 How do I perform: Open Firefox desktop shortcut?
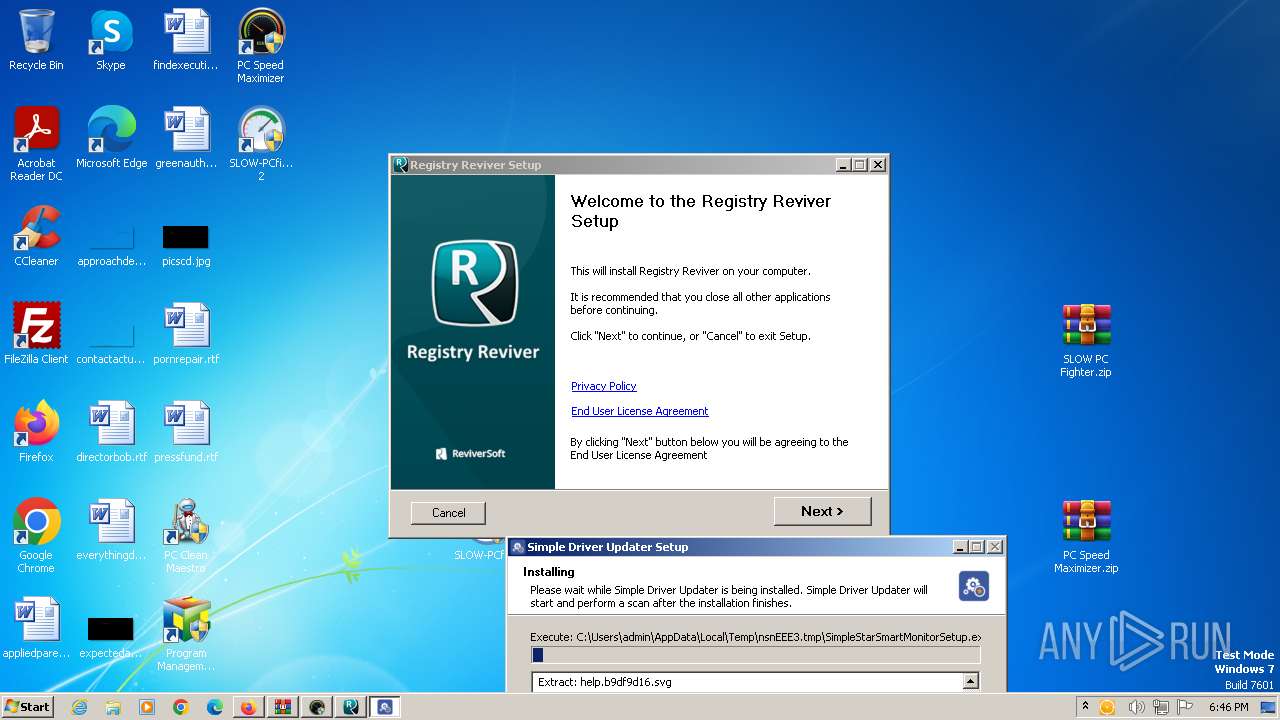click(36, 433)
